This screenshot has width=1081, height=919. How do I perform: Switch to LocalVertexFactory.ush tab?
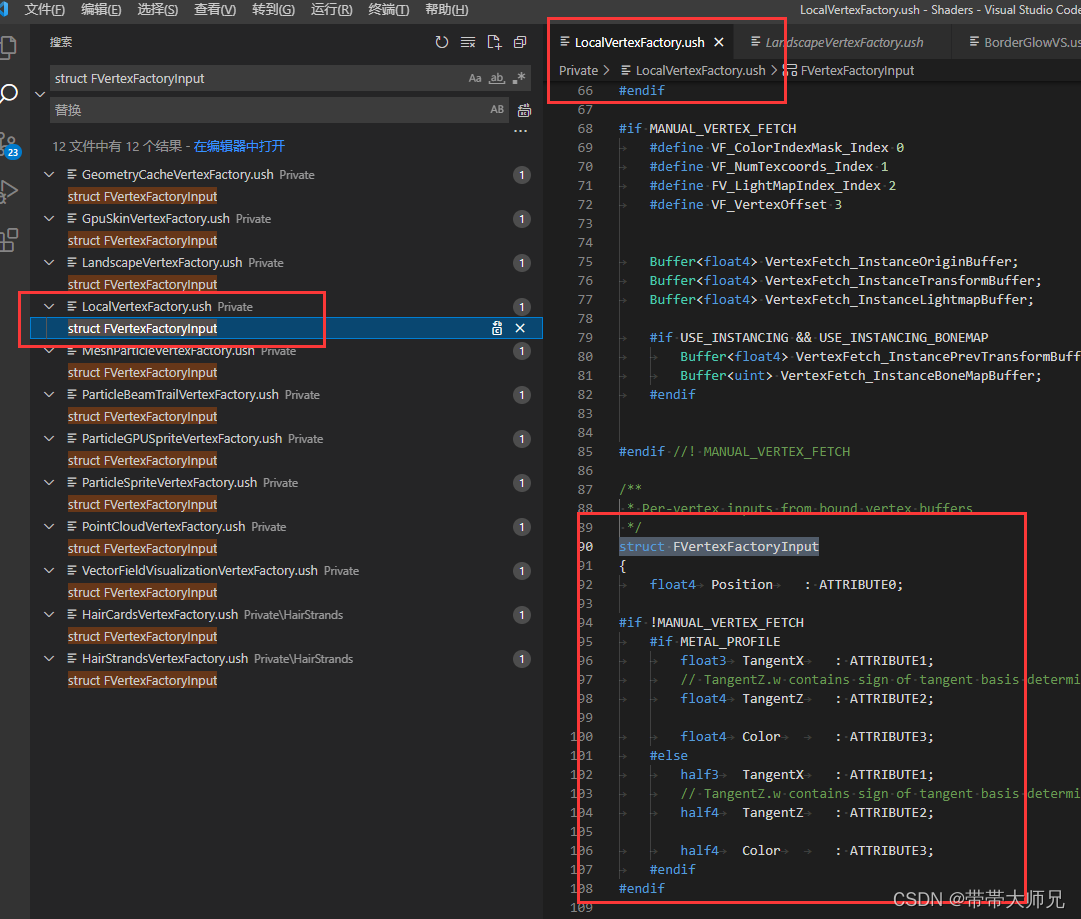coord(639,42)
